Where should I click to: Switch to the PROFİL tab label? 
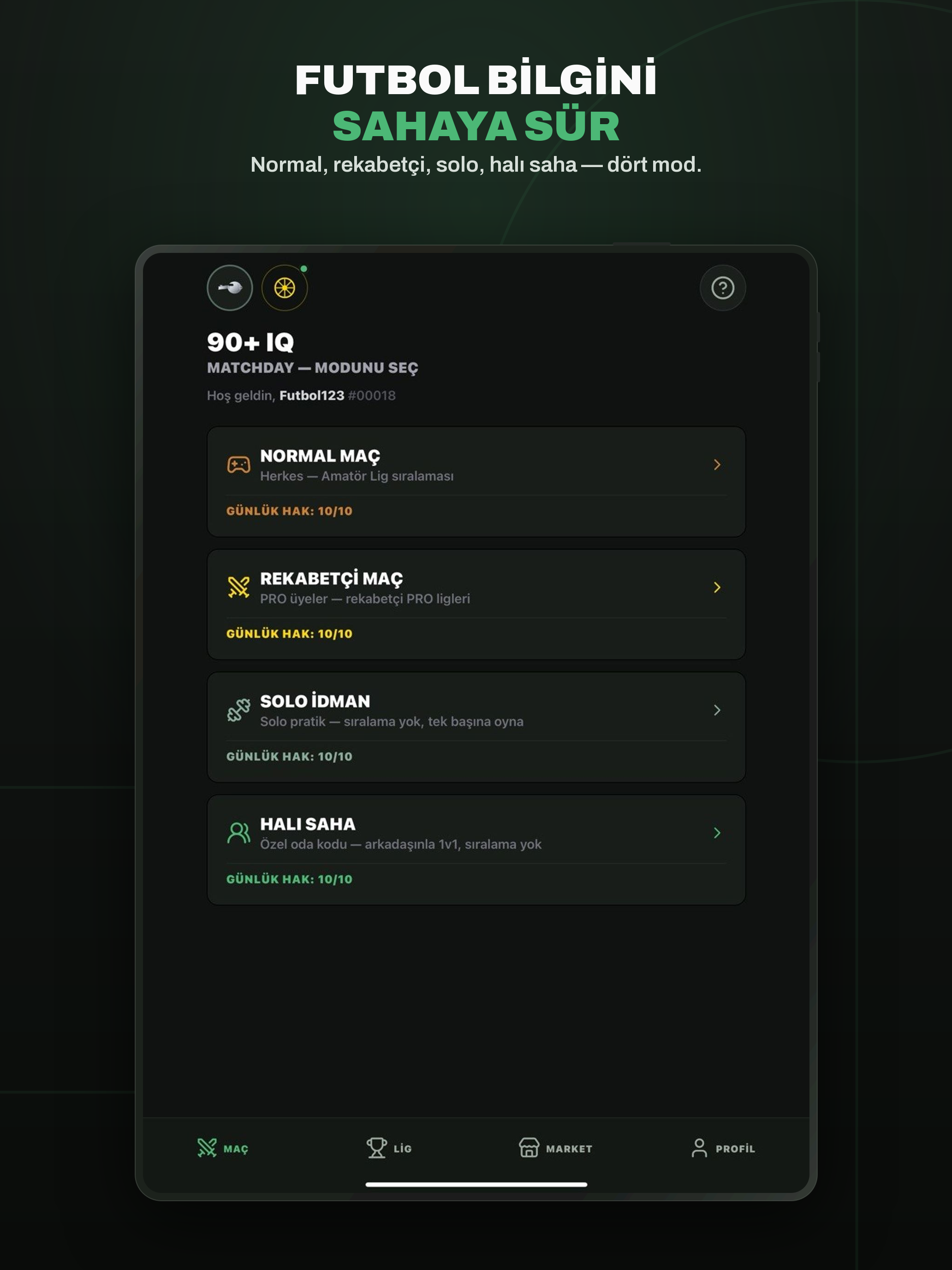[735, 1148]
